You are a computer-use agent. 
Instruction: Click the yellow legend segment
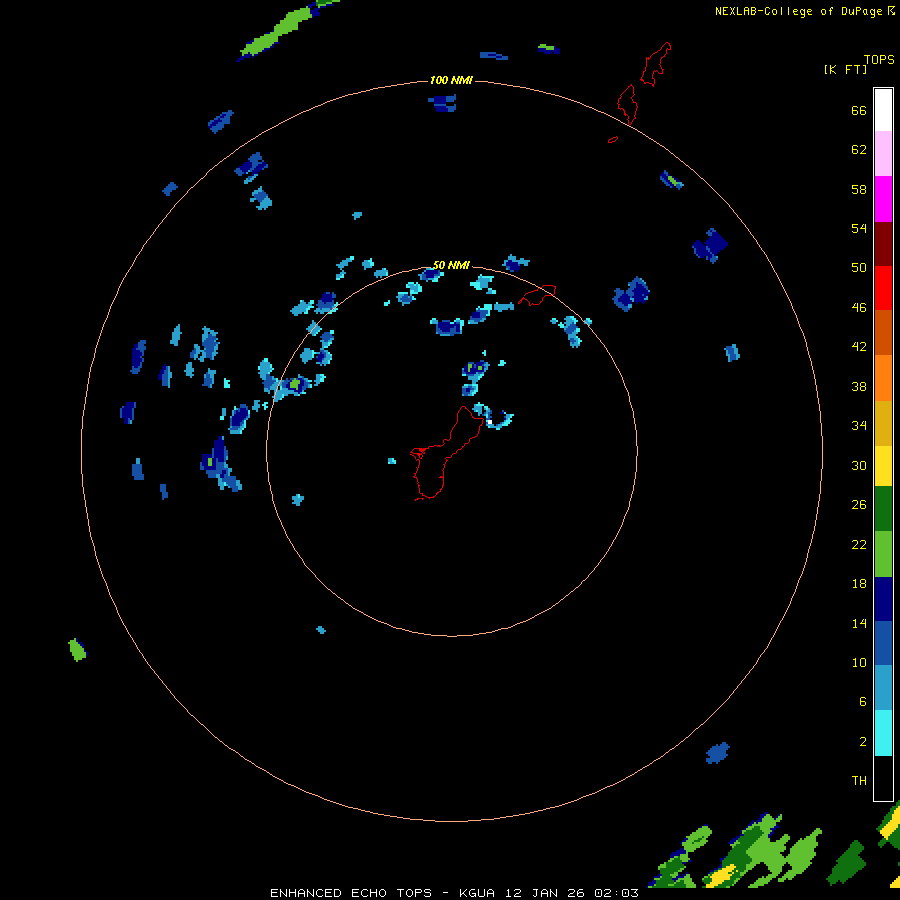click(x=883, y=465)
